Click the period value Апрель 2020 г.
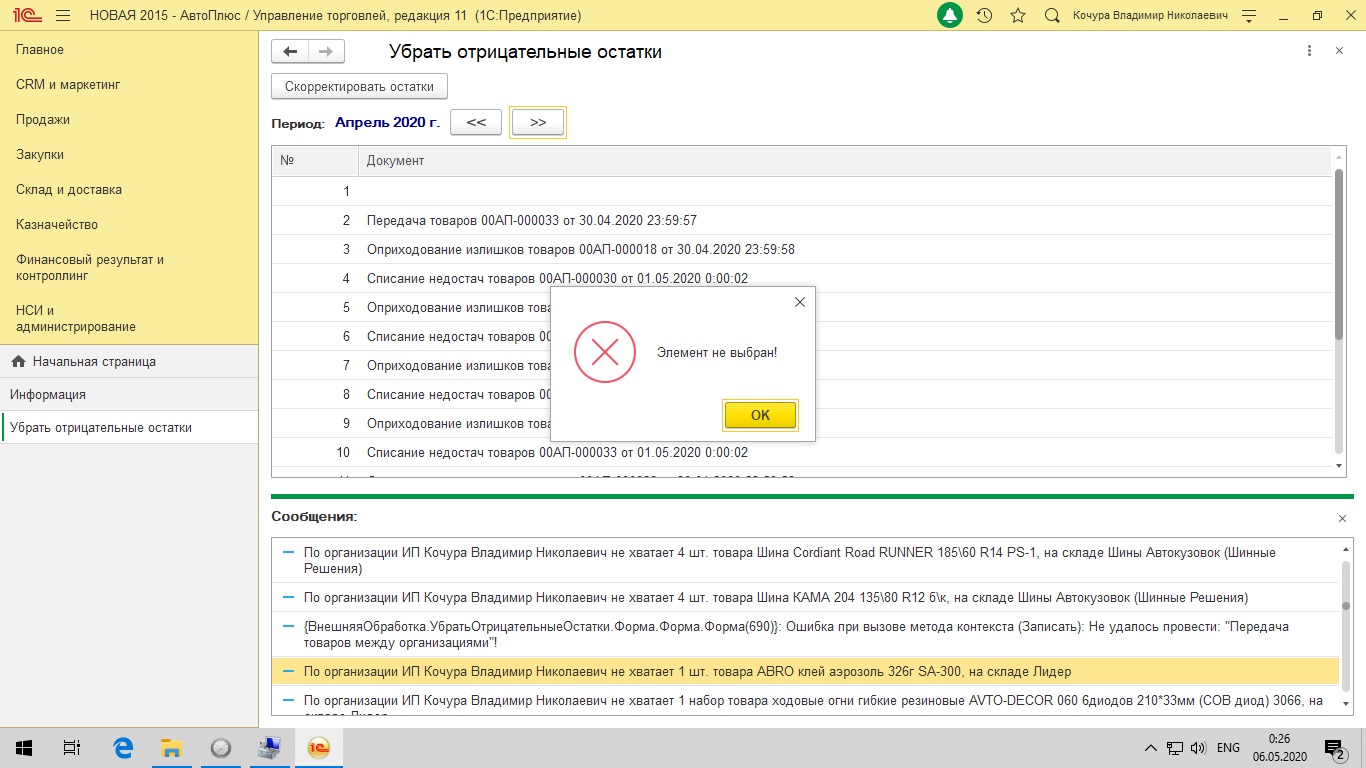The image size is (1366, 768). pyautogui.click(x=387, y=122)
